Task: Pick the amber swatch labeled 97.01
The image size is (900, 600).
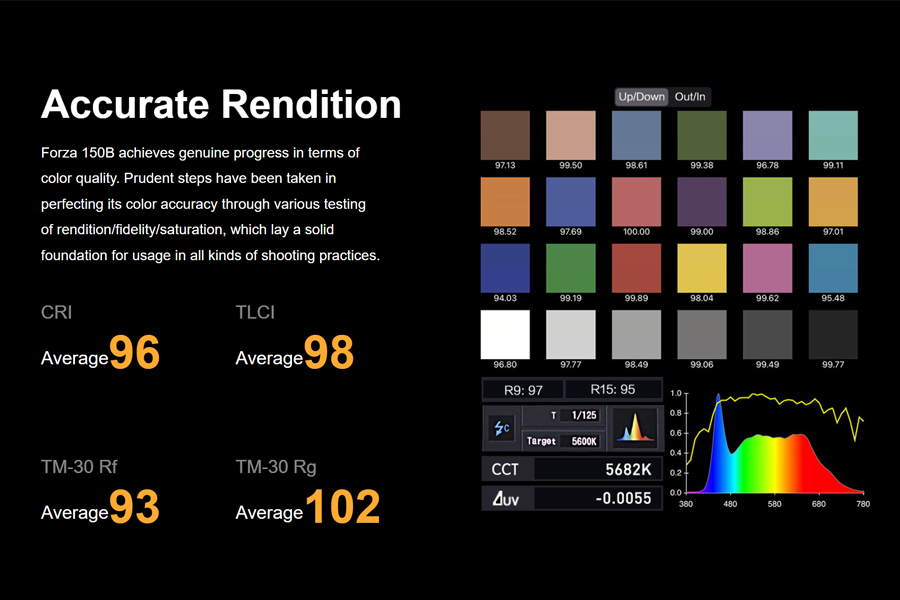Action: click(x=833, y=202)
